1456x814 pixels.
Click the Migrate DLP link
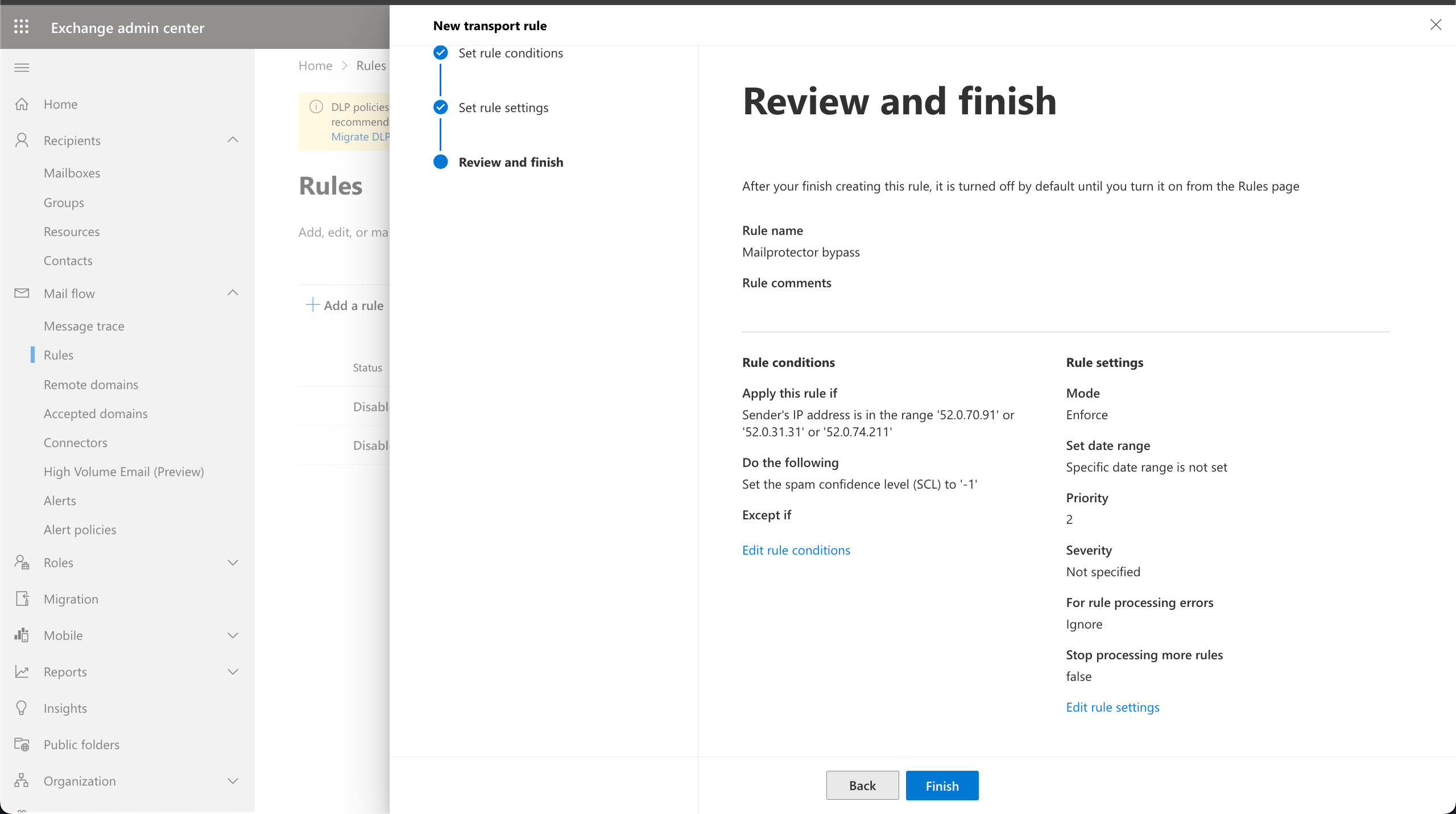pos(361,137)
